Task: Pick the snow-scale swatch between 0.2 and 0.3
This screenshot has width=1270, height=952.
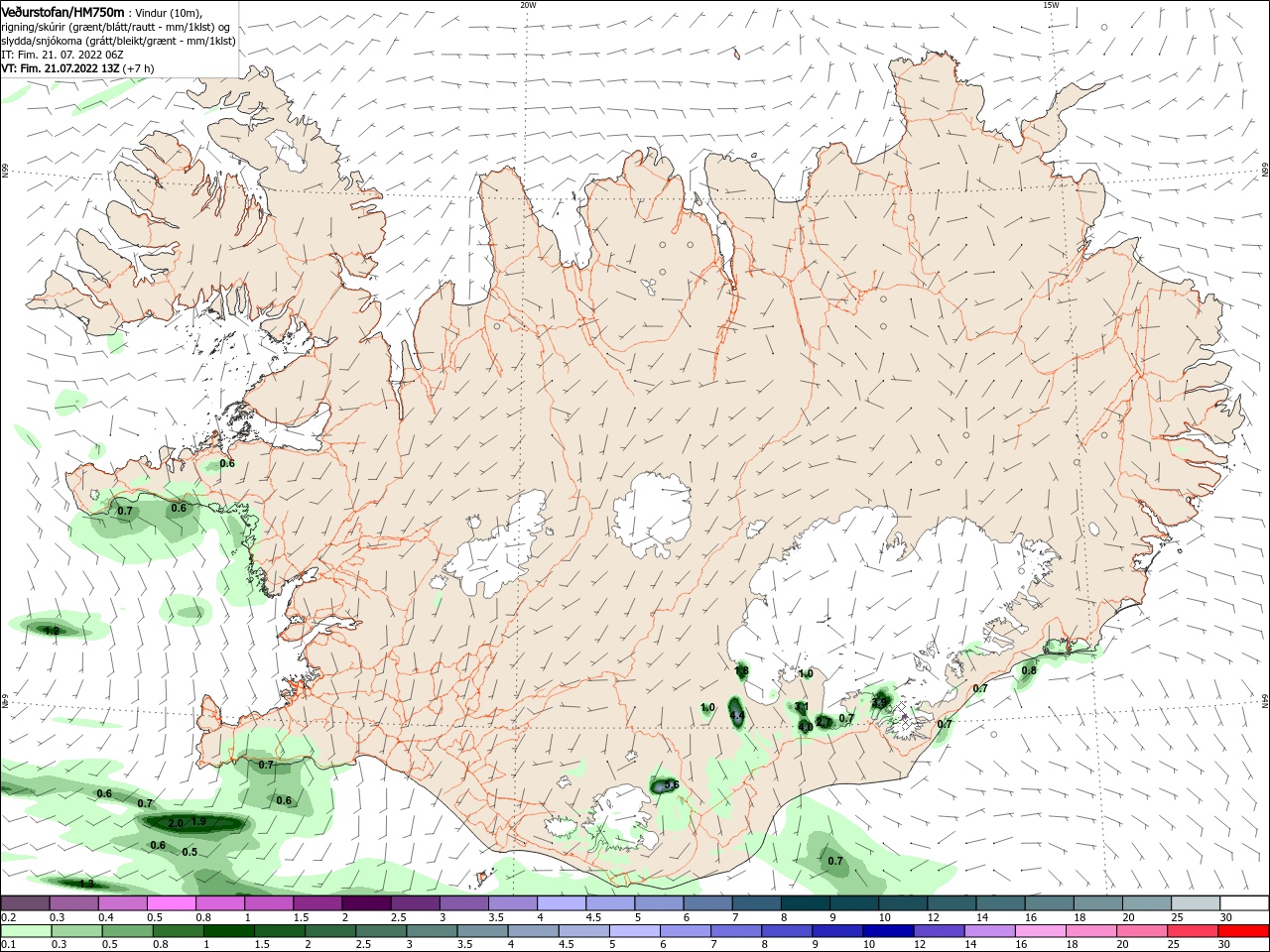Action: point(27,903)
